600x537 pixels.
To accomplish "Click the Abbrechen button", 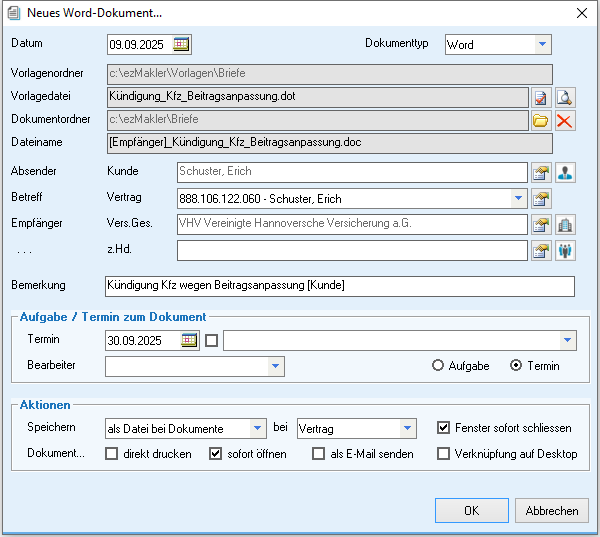I will coord(552,510).
